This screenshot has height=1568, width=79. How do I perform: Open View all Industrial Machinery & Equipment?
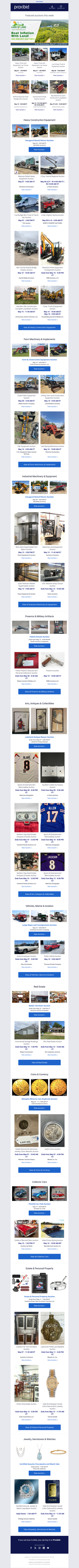coord(39,604)
